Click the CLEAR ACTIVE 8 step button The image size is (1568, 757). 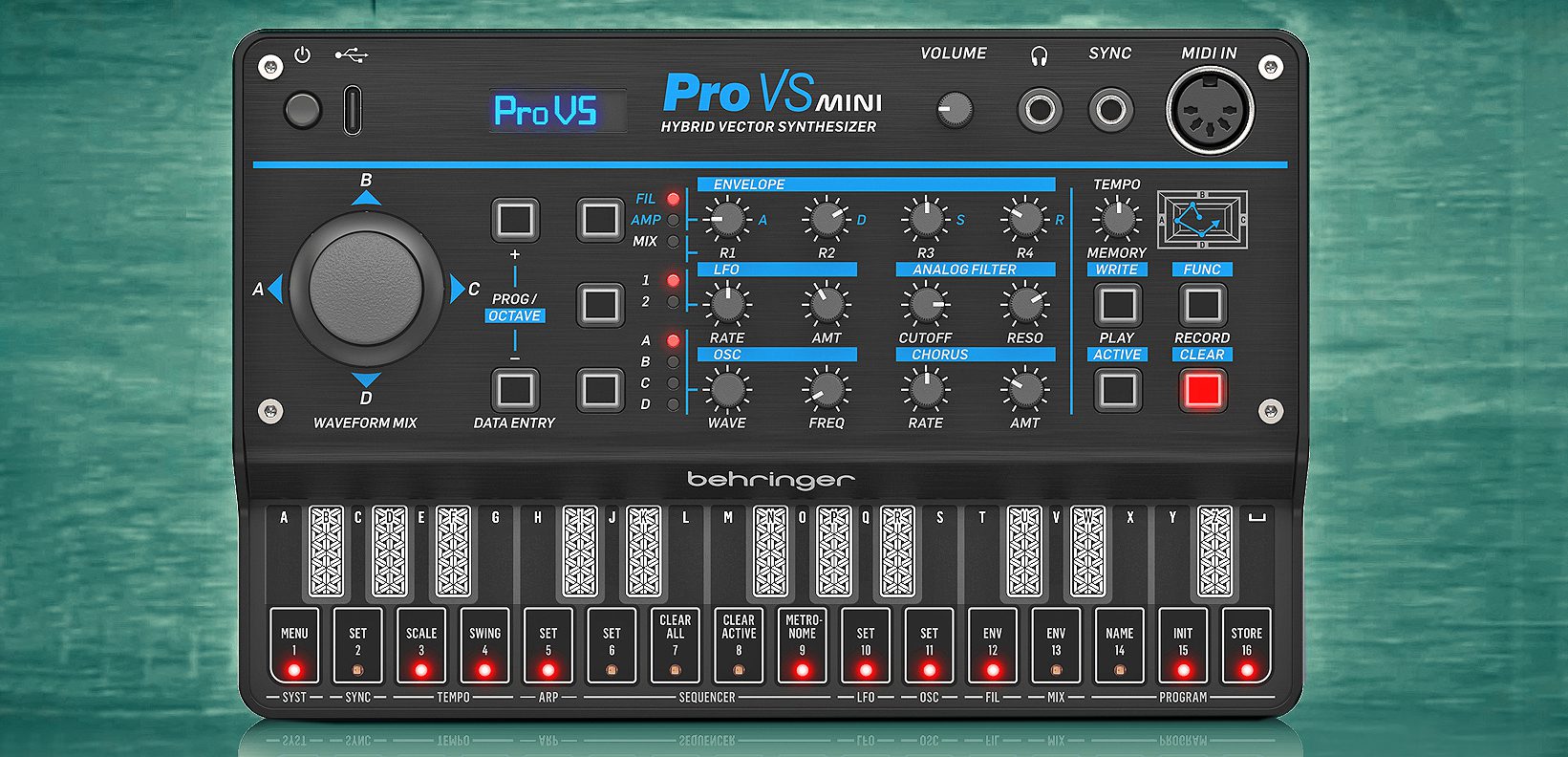coord(739,645)
